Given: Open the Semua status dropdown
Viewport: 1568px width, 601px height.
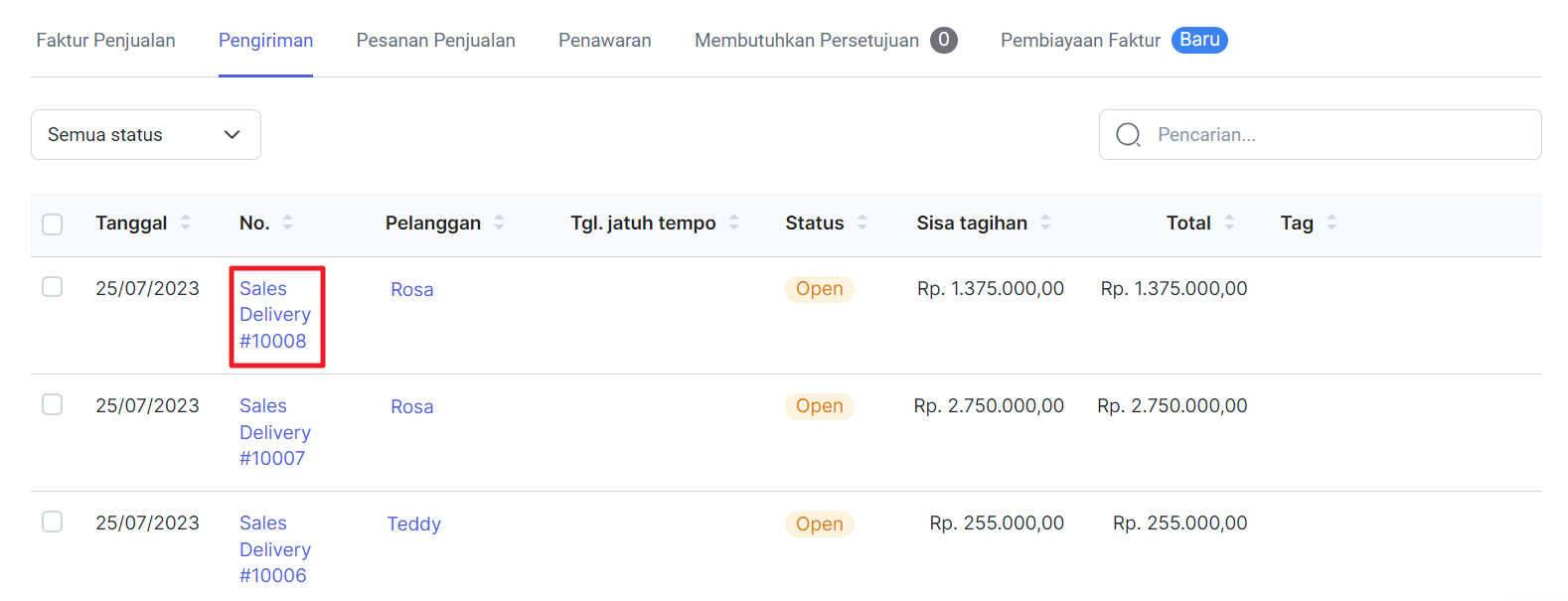Looking at the screenshot, I should (x=145, y=135).
